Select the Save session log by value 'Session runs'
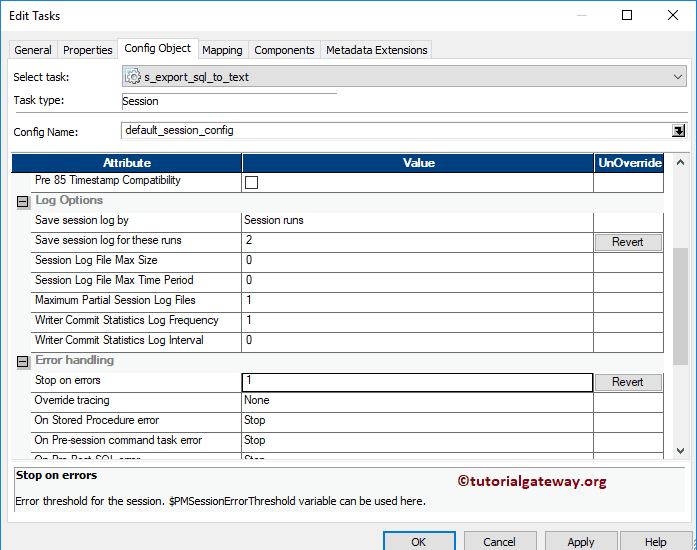 tap(417, 222)
